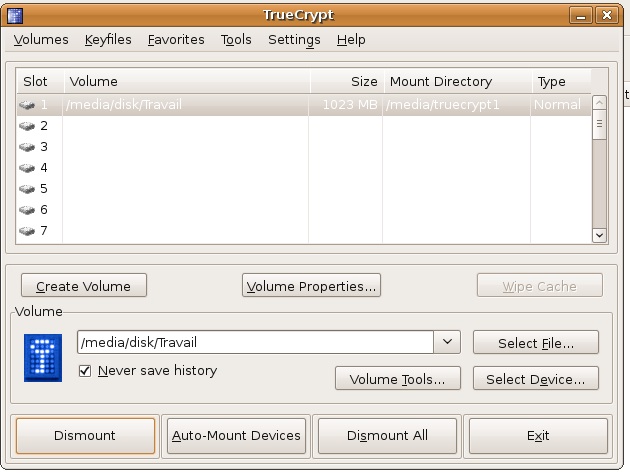Pick the slot 7 drive icon
The height and width of the screenshot is (475, 630).
coord(27,231)
